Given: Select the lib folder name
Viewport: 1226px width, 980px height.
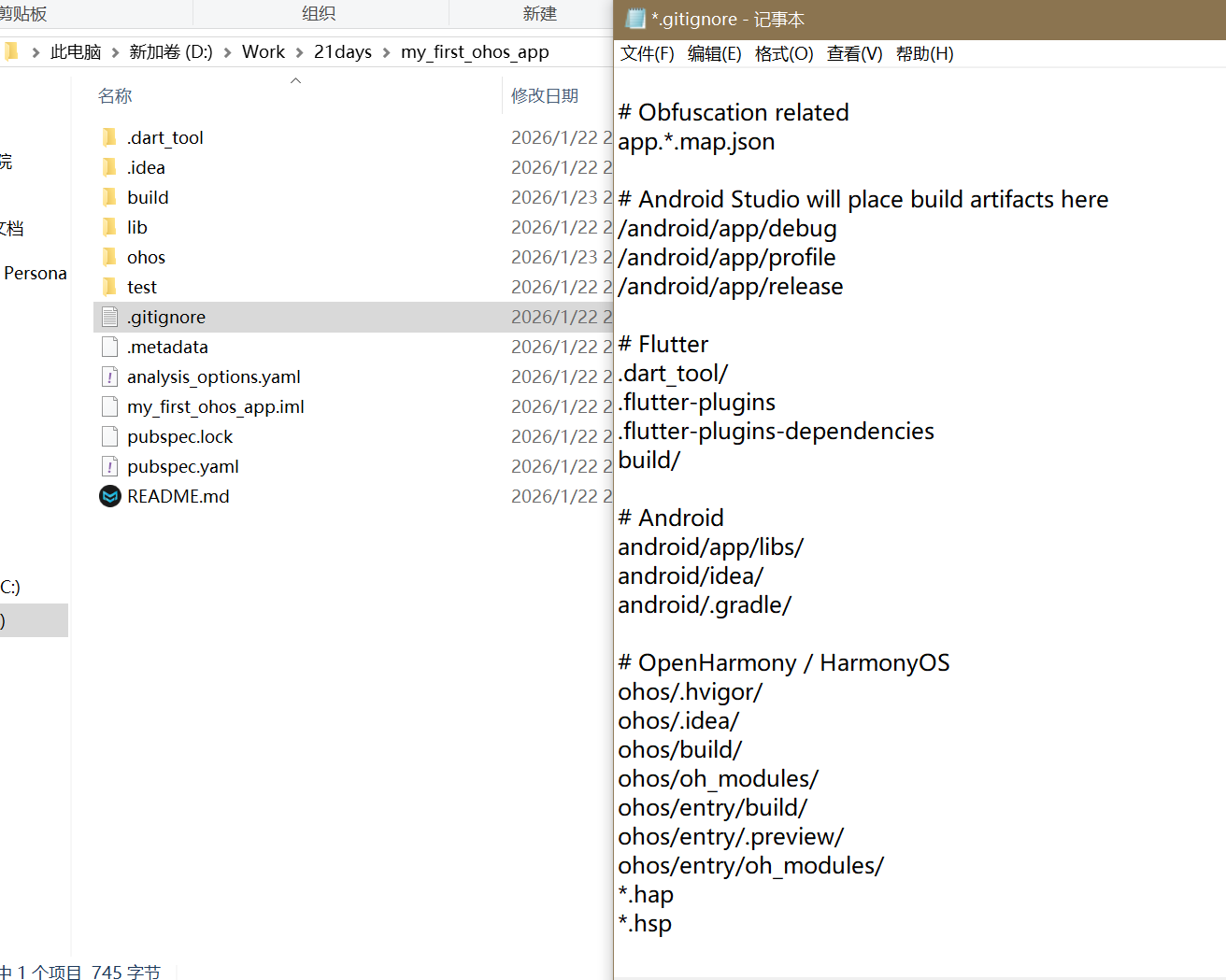Looking at the screenshot, I should [x=137, y=227].
